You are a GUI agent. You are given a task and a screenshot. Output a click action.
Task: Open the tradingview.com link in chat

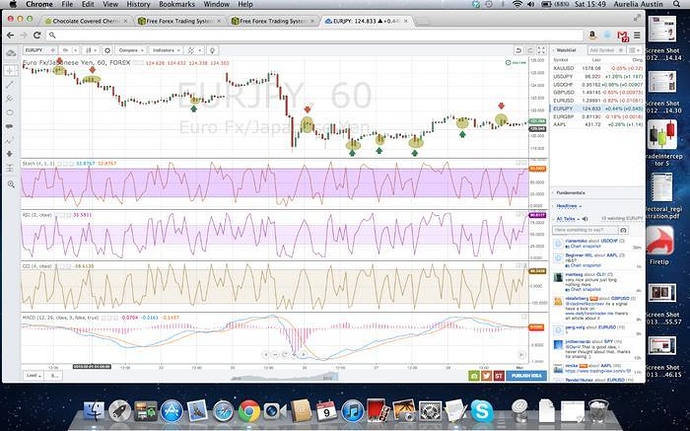click(596, 371)
